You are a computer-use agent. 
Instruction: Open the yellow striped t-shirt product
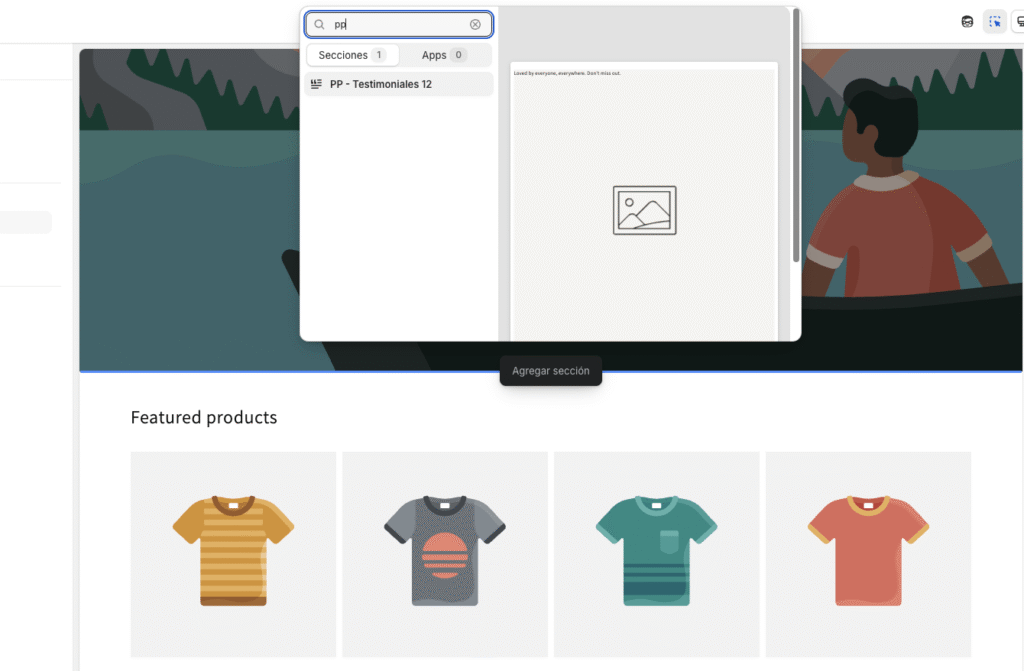click(x=233, y=550)
